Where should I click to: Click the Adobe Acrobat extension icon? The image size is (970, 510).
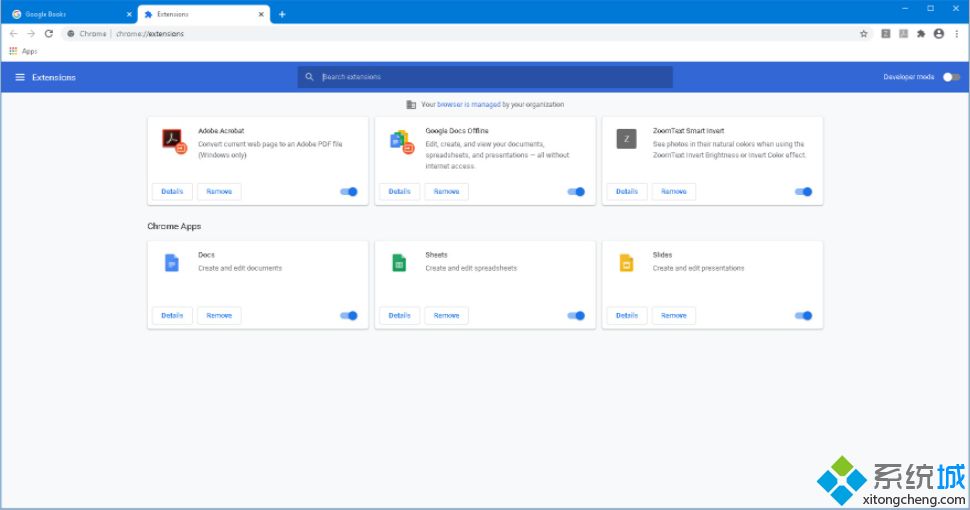click(174, 141)
